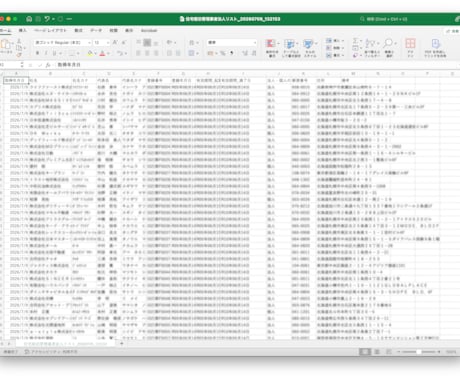Image resolution: width=460 pixels, height=380 pixels.
Task: Click Increase Decimal icon
Action: (245, 53)
